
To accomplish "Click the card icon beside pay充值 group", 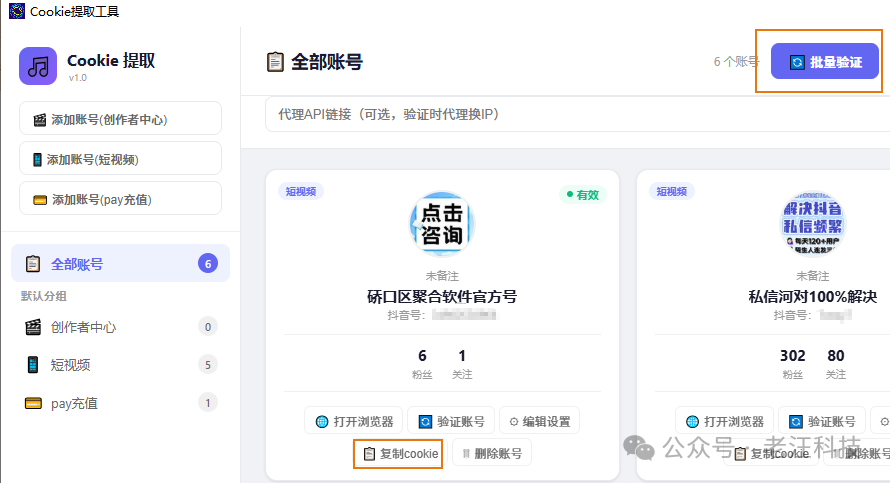I will [x=33, y=403].
